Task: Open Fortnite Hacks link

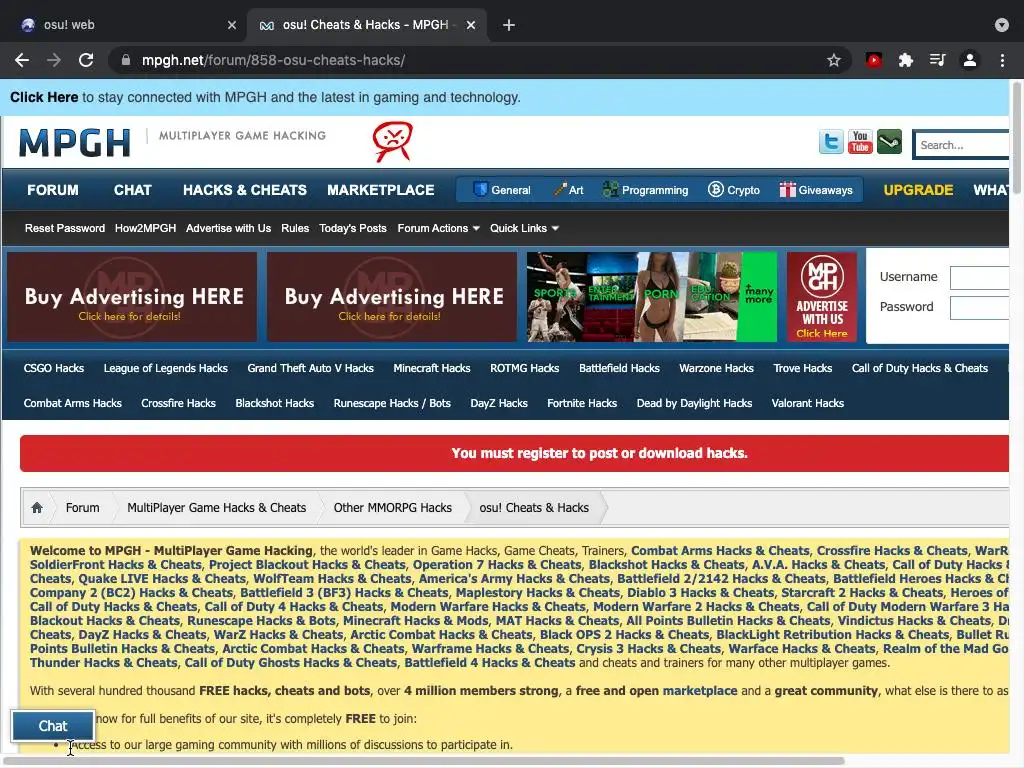Action: 582,403
